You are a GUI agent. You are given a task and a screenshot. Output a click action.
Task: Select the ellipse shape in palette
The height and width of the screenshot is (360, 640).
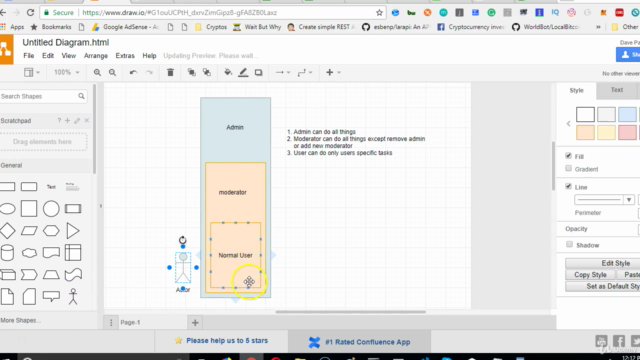coord(7,209)
